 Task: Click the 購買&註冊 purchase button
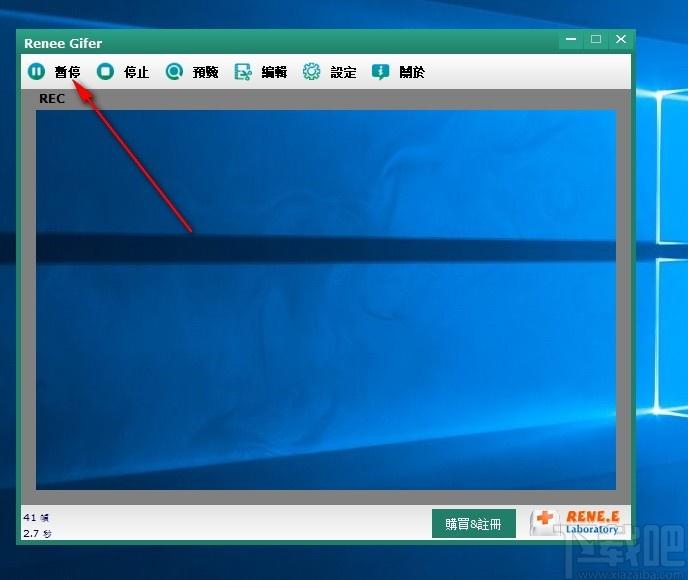473,523
